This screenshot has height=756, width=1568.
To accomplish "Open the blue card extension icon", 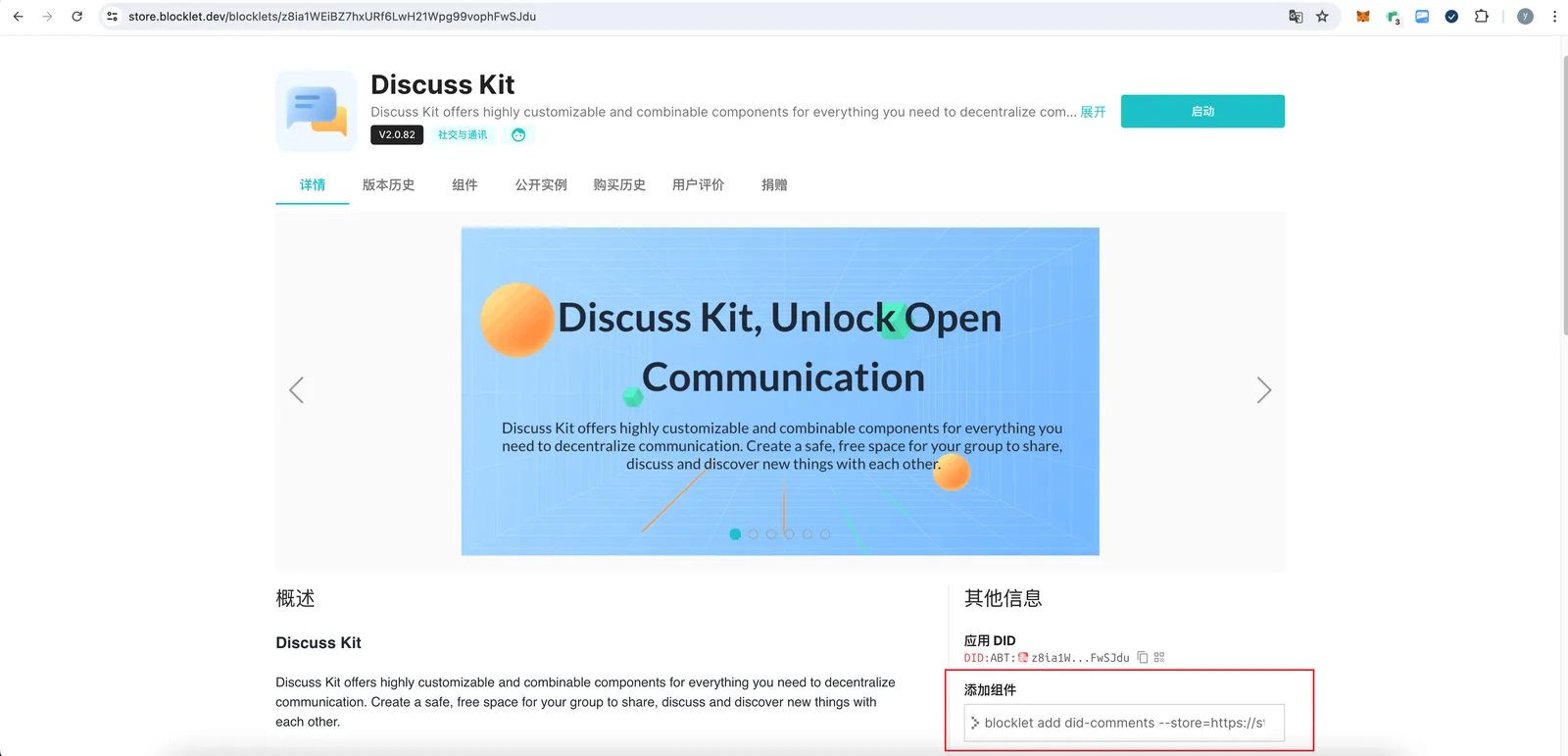I will point(1422,17).
